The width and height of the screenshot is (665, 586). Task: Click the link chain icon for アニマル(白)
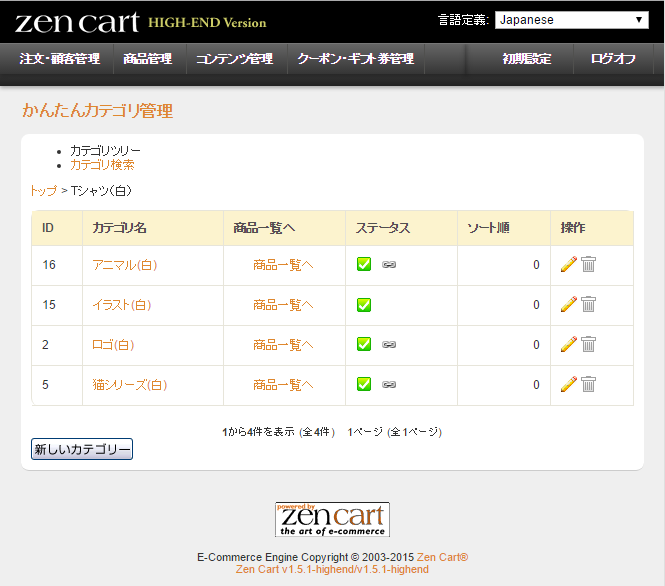[x=388, y=265]
